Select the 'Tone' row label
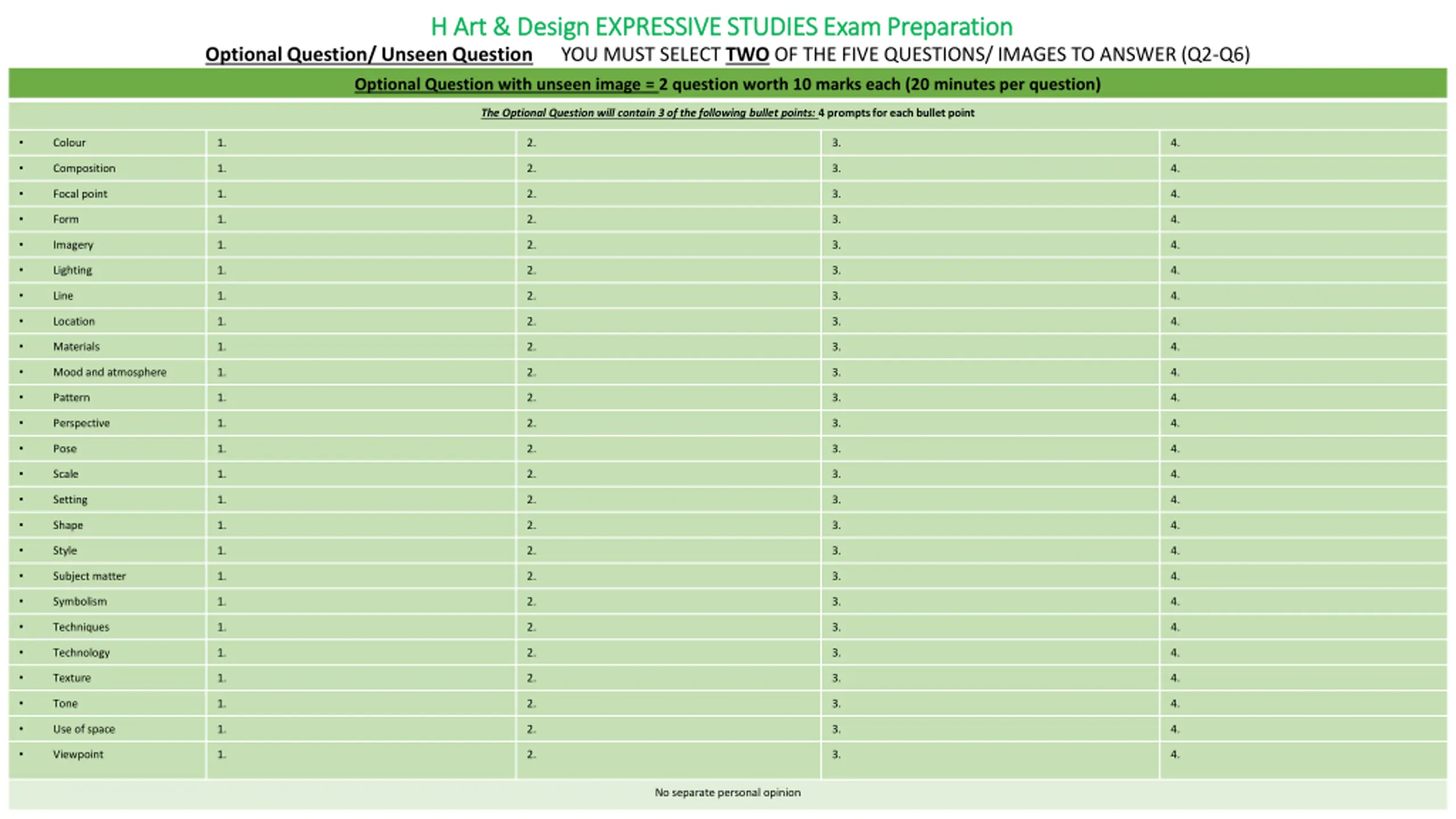 (x=65, y=704)
